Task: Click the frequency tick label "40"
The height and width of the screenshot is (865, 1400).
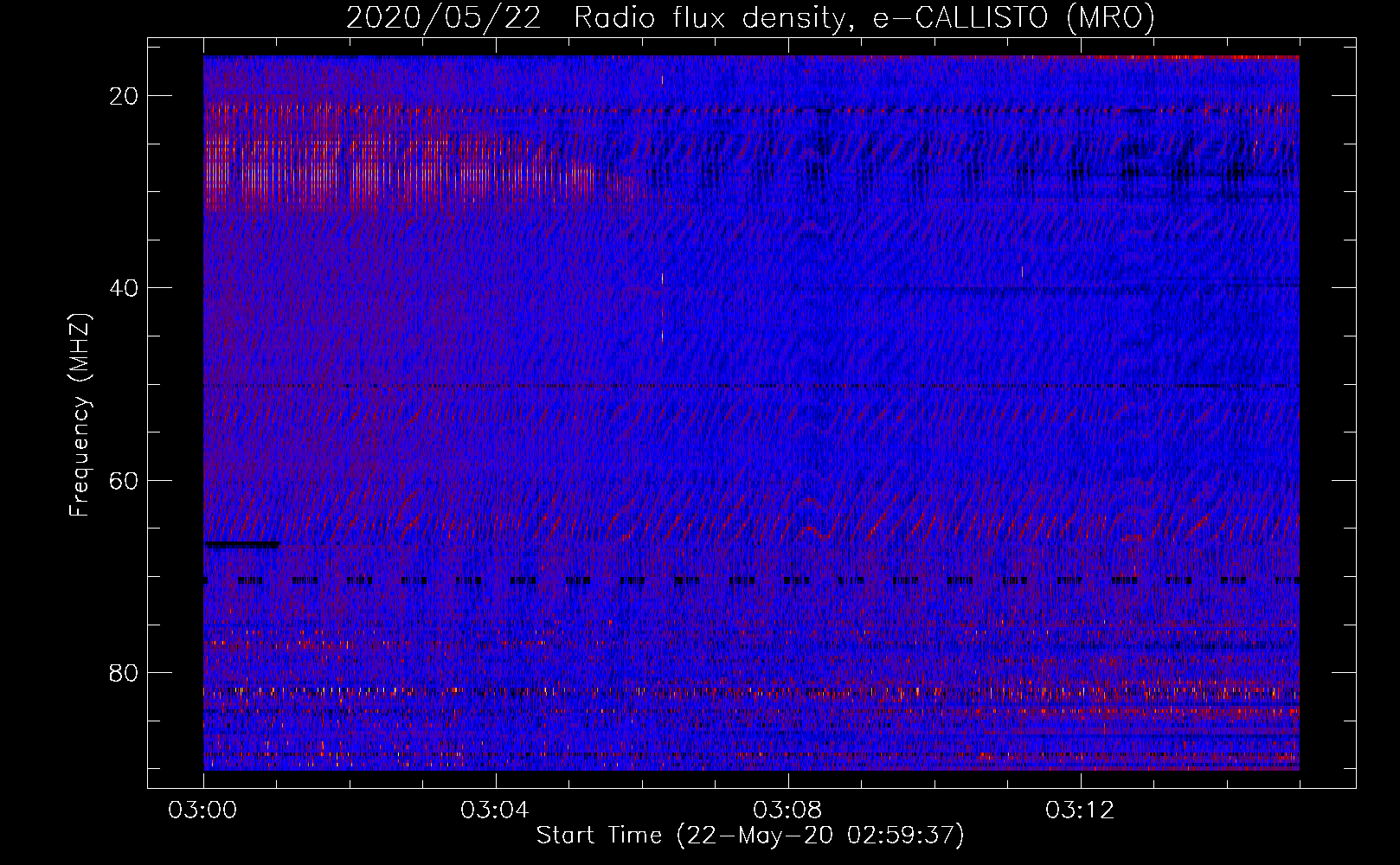Action: click(125, 288)
